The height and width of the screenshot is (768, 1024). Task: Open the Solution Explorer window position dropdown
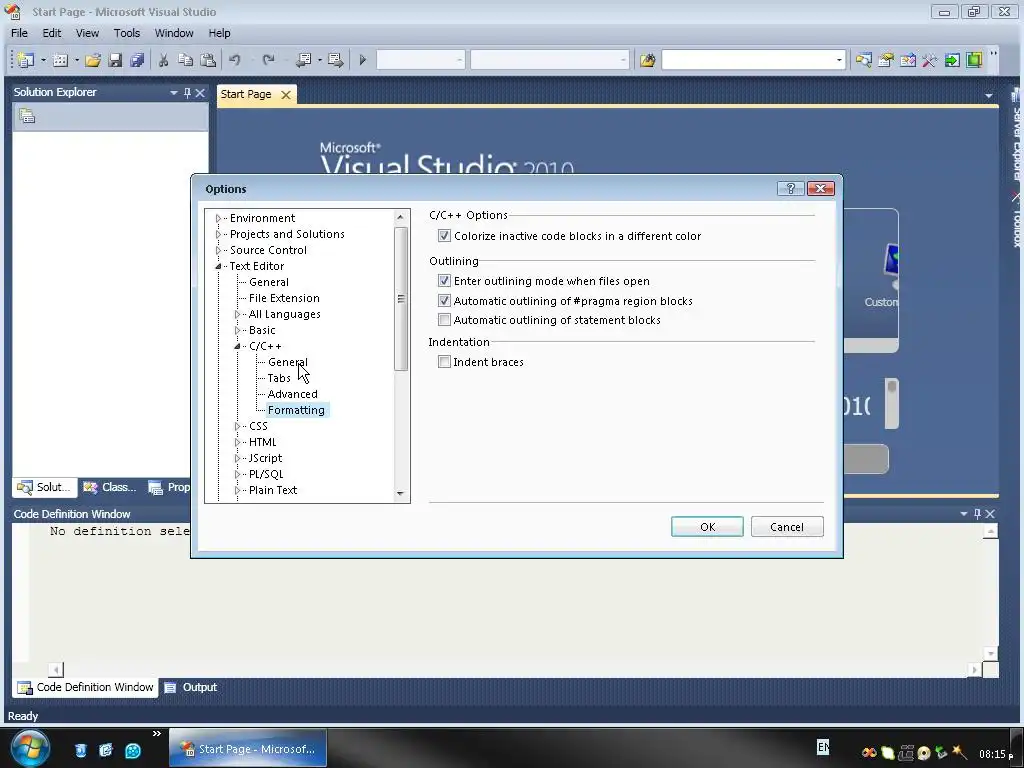tap(174, 93)
